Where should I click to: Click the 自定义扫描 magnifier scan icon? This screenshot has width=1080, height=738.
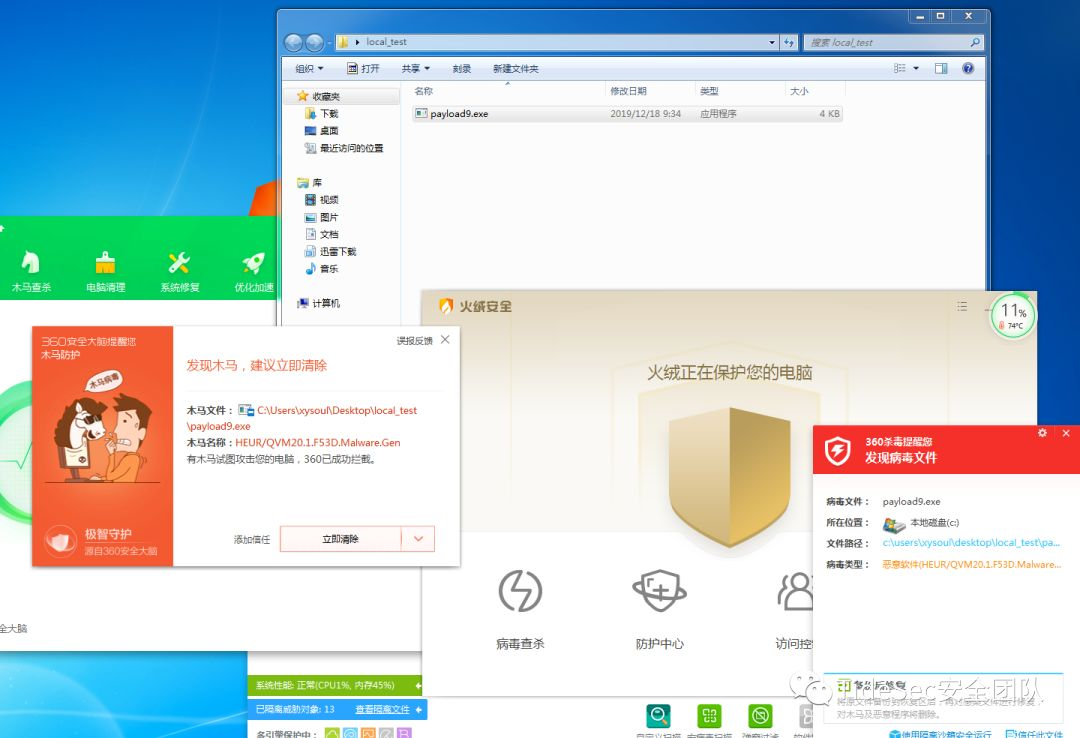click(x=659, y=715)
